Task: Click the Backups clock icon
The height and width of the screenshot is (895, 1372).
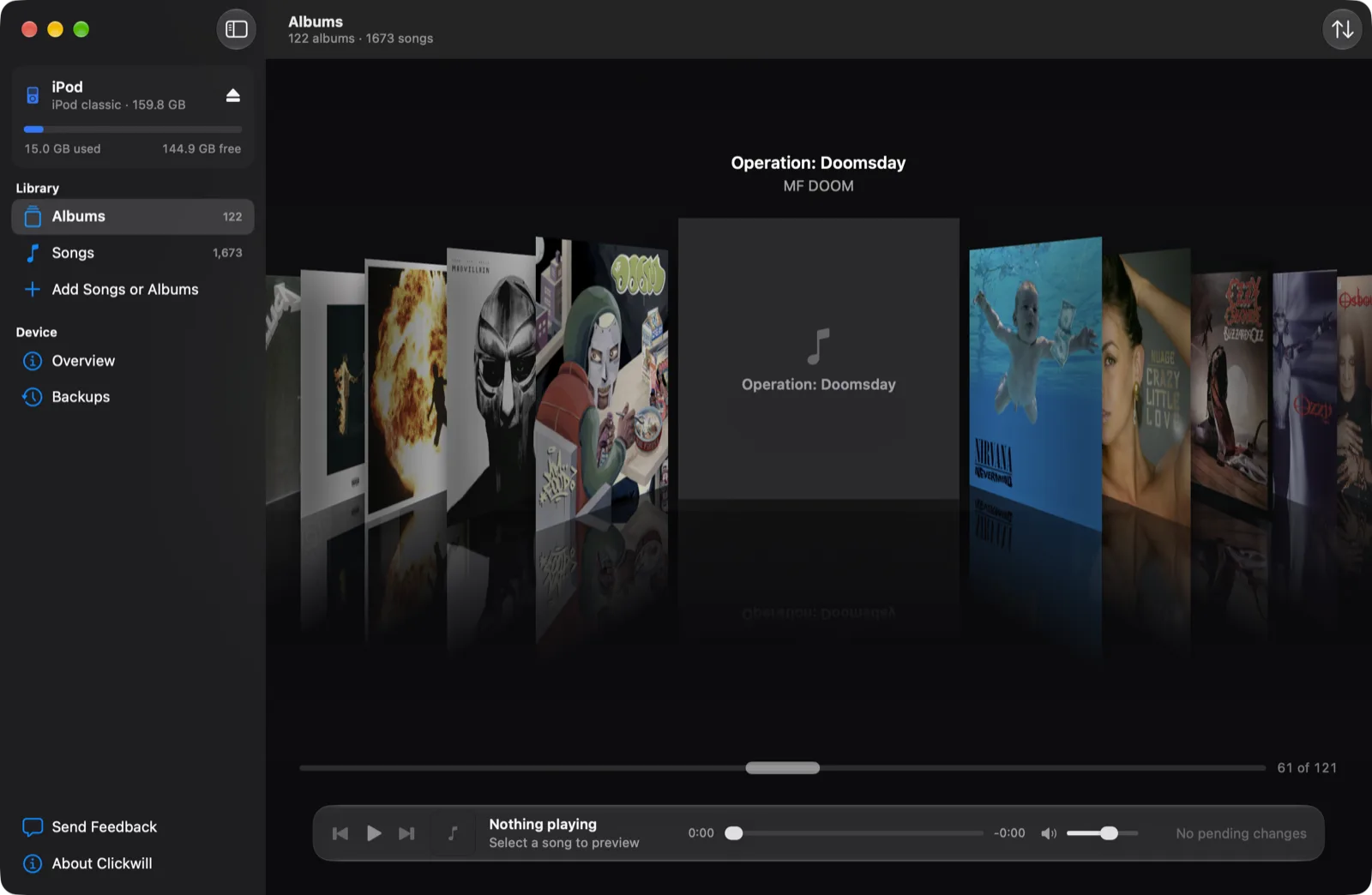Action: coord(33,397)
